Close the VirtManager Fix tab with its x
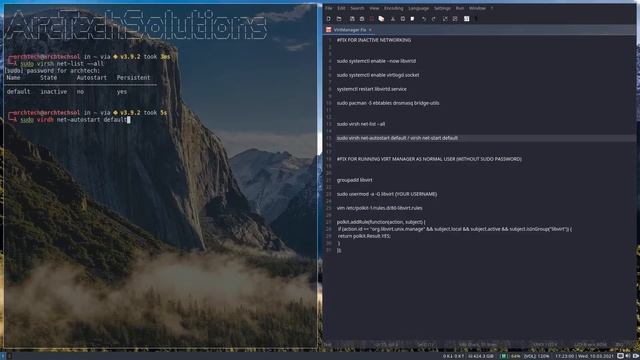The height and width of the screenshot is (360, 640). coord(370,30)
